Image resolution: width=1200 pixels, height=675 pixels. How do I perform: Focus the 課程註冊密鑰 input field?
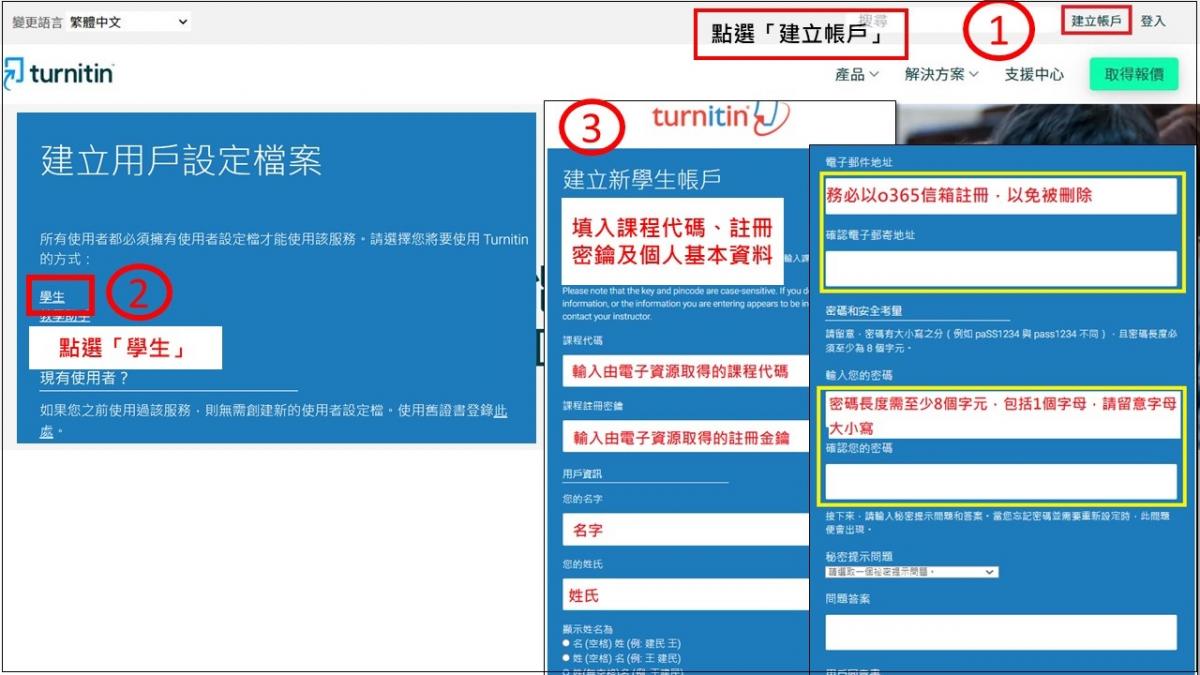[686, 437]
